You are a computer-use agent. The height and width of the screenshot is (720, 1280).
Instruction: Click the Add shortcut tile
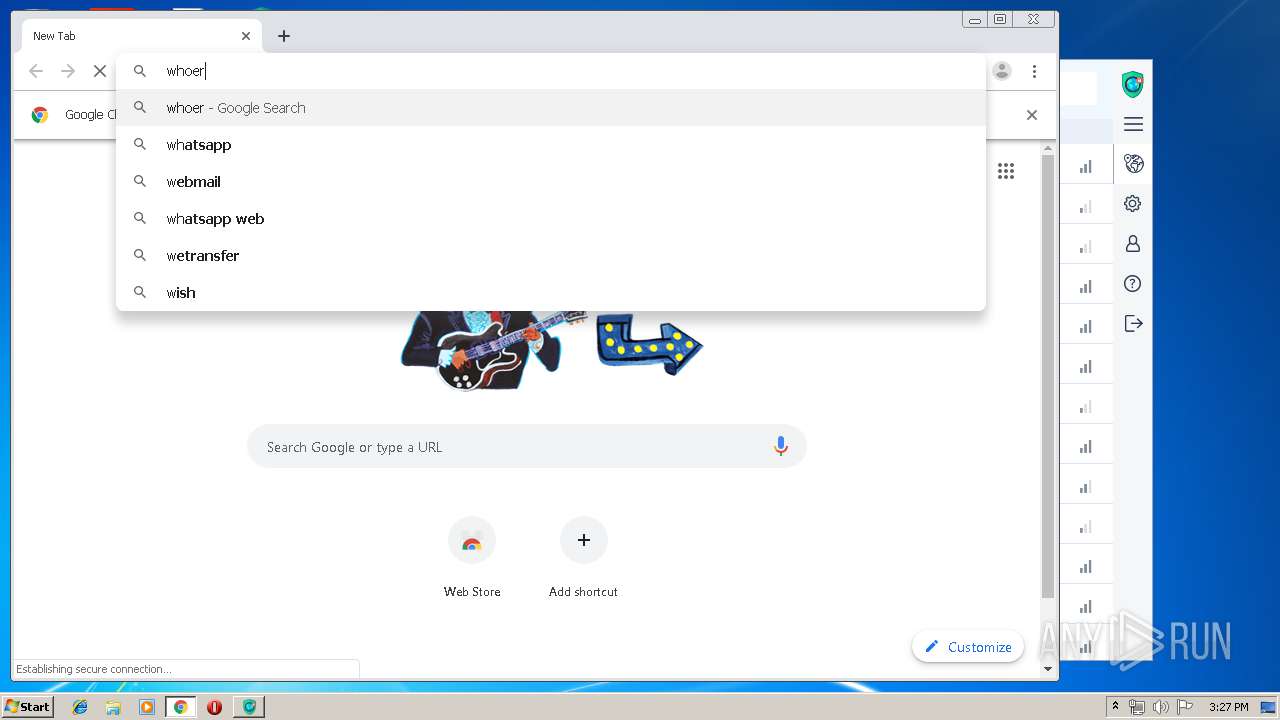pyautogui.click(x=584, y=558)
